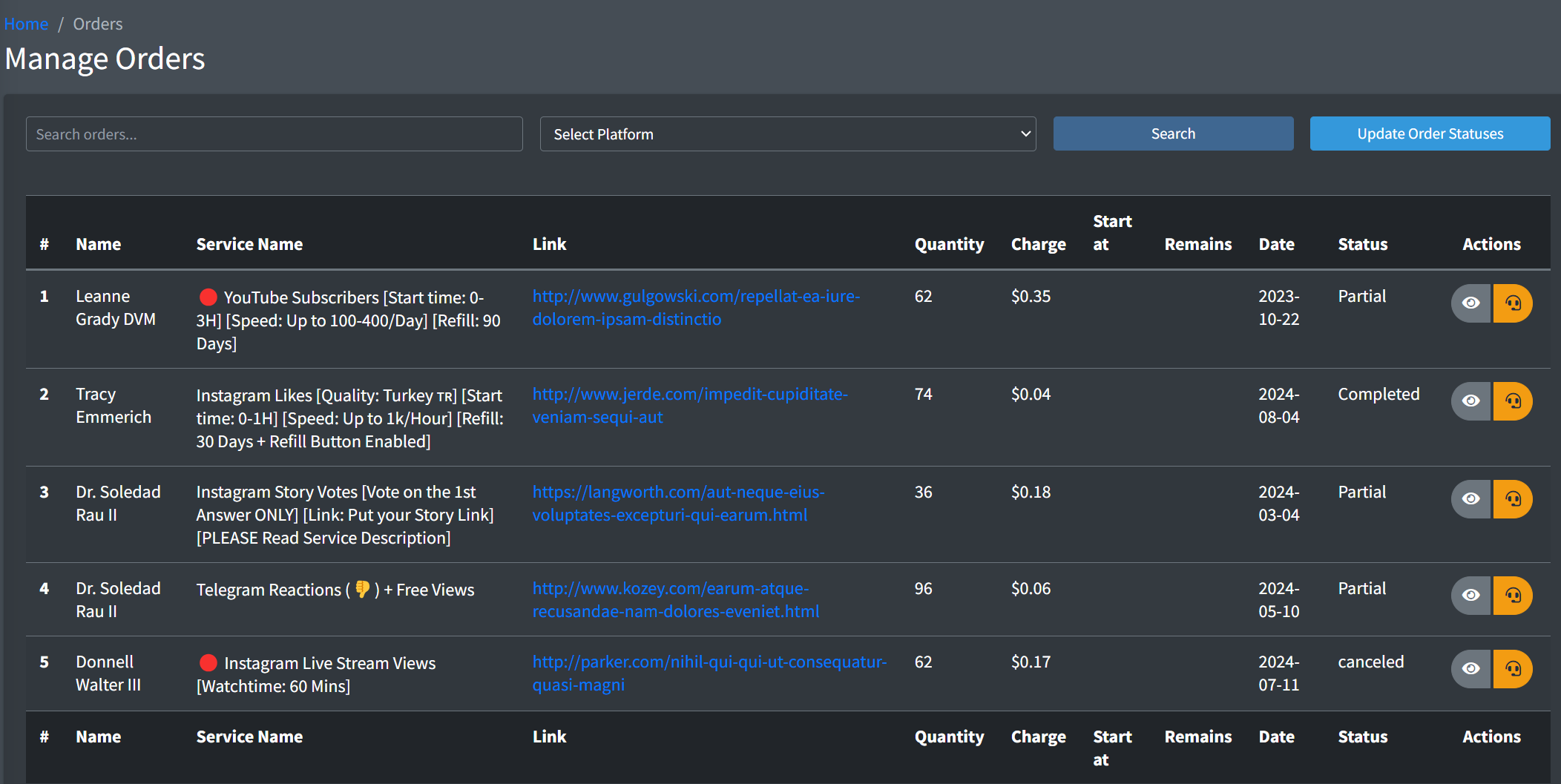
Task: Click the top Actions column header
Action: [1491, 244]
